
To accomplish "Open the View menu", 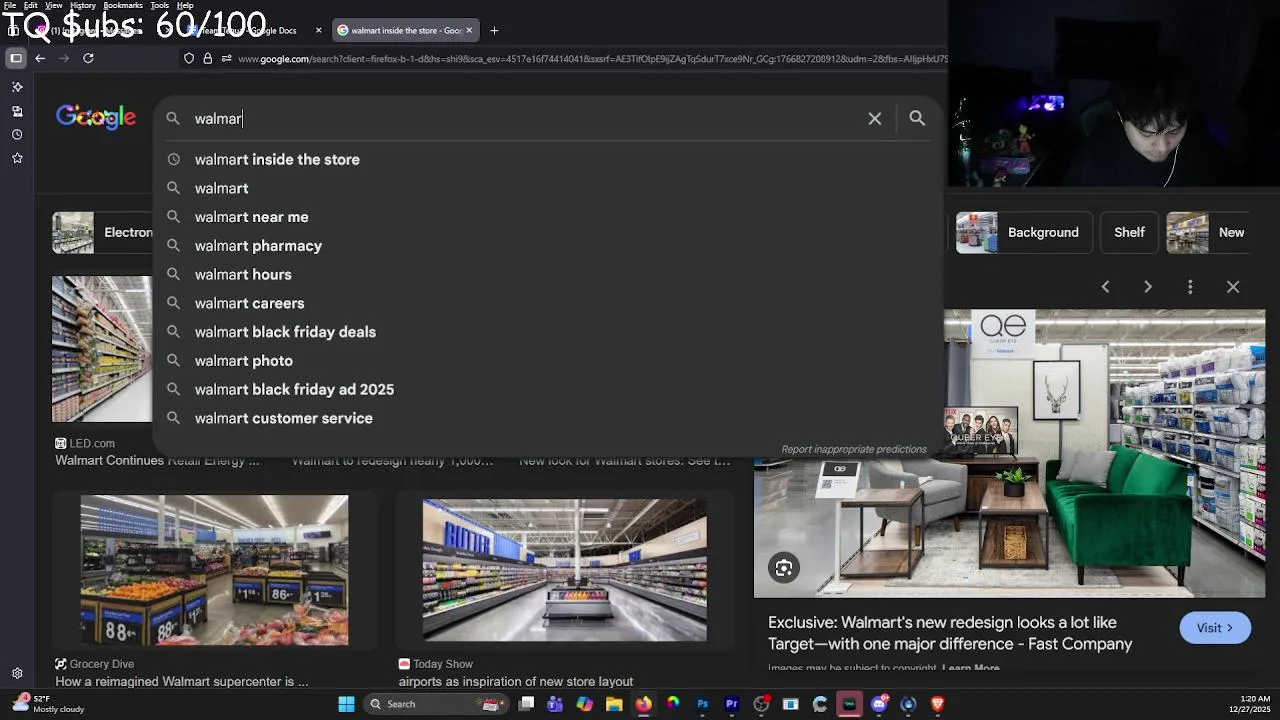I will 54,5.
